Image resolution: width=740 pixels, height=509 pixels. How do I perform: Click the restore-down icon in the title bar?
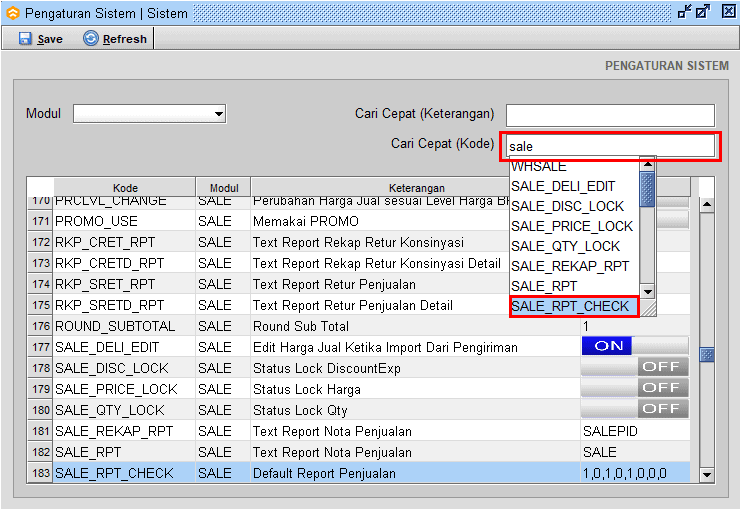tap(685, 11)
